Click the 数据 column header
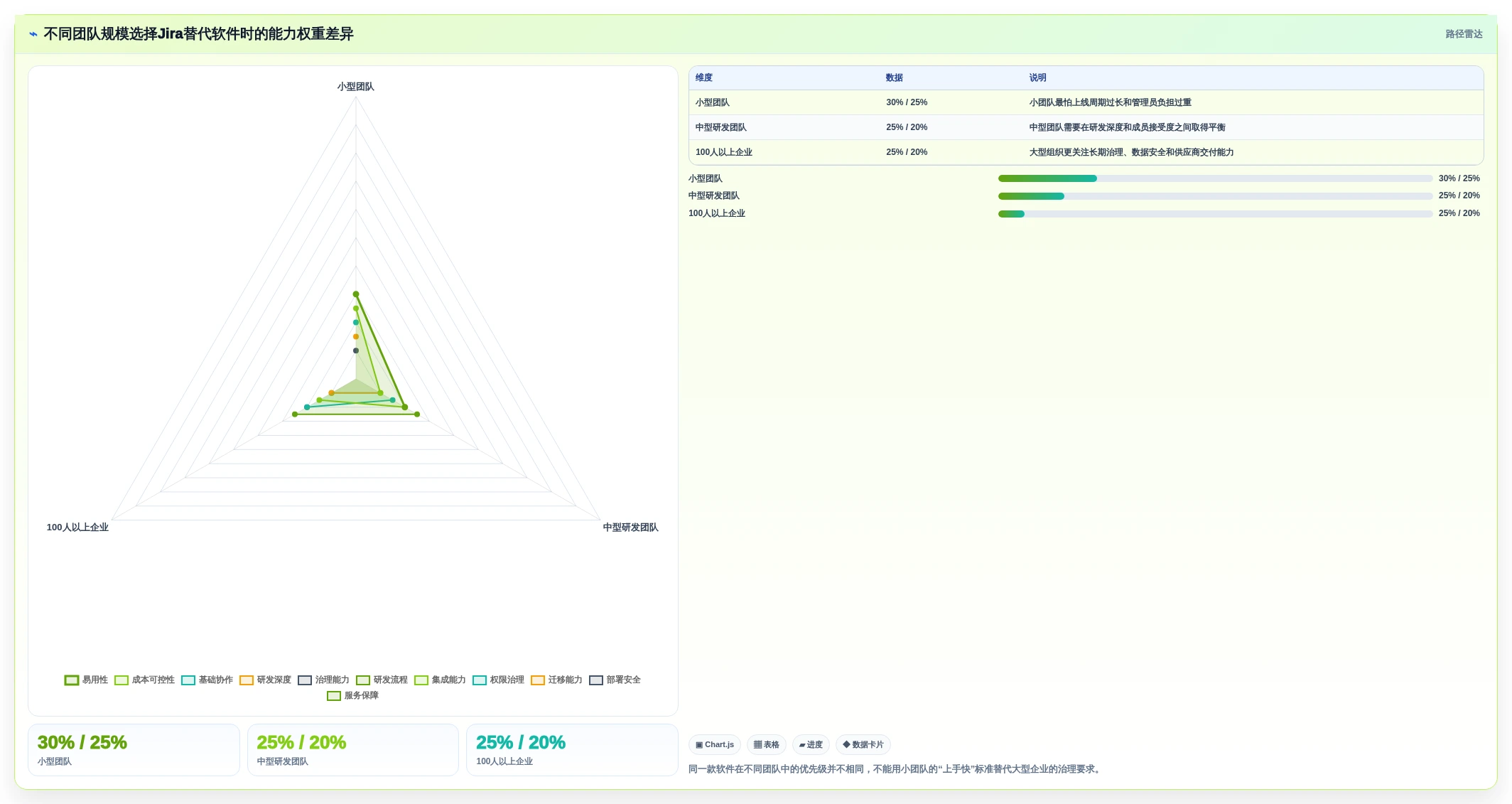 (894, 77)
